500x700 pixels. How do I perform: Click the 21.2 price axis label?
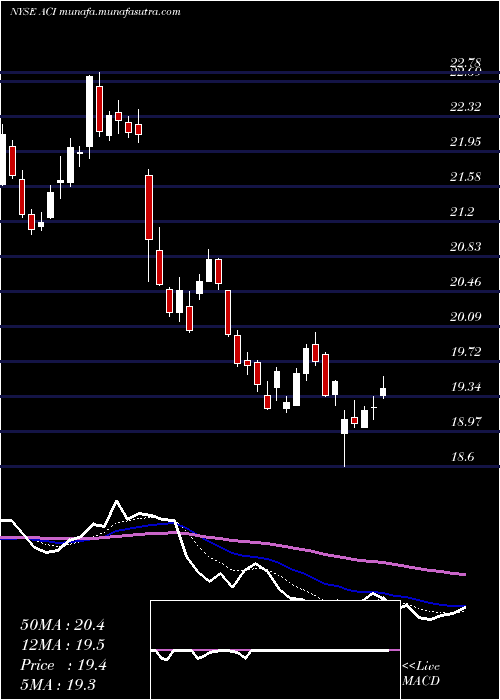[x=464, y=212]
